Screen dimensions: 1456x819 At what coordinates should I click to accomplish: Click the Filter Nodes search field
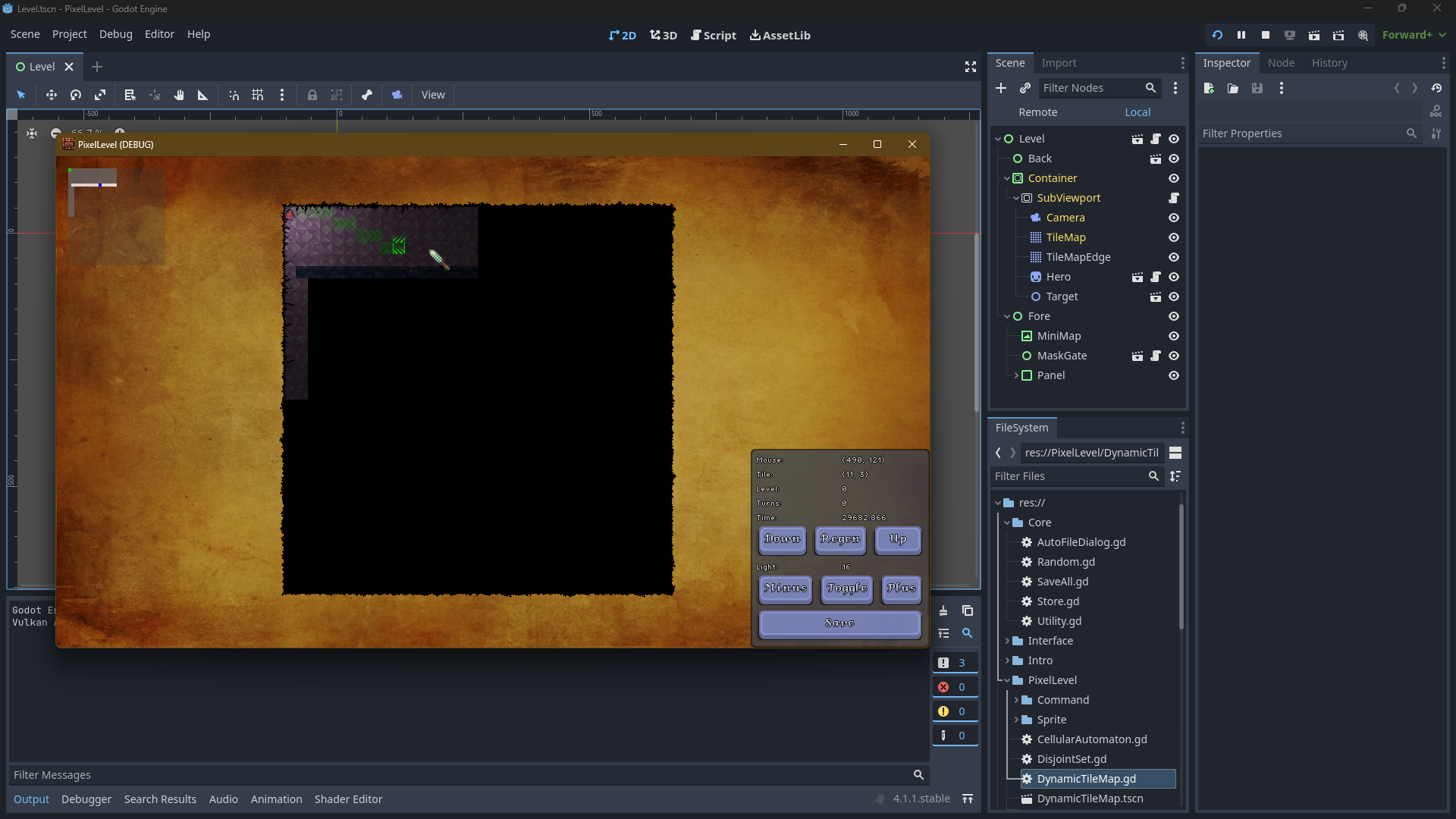1092,88
